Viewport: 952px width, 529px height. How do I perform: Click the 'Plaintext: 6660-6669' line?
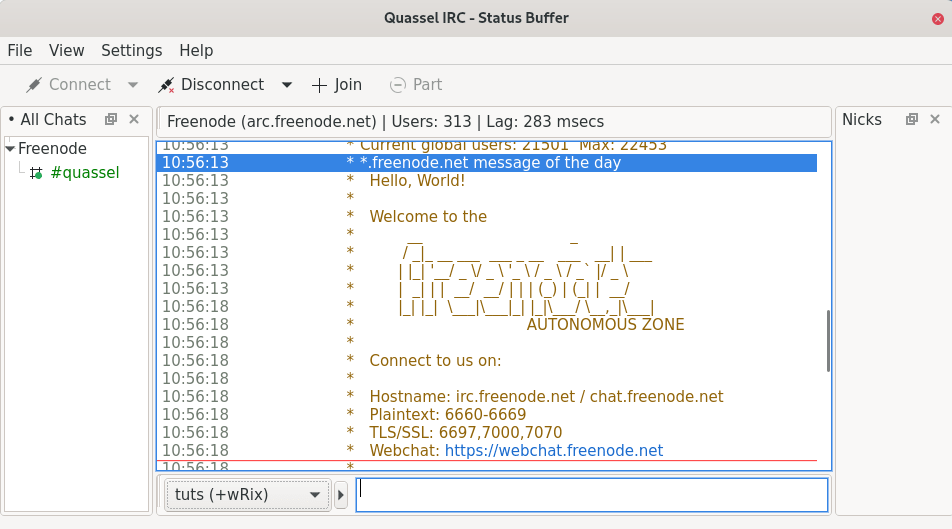[447, 414]
